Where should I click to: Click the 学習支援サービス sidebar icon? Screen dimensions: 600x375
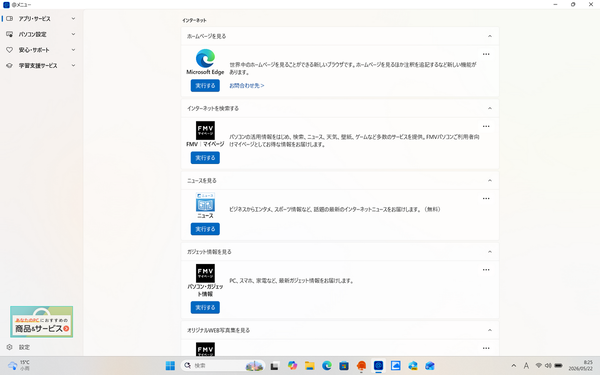10,65
